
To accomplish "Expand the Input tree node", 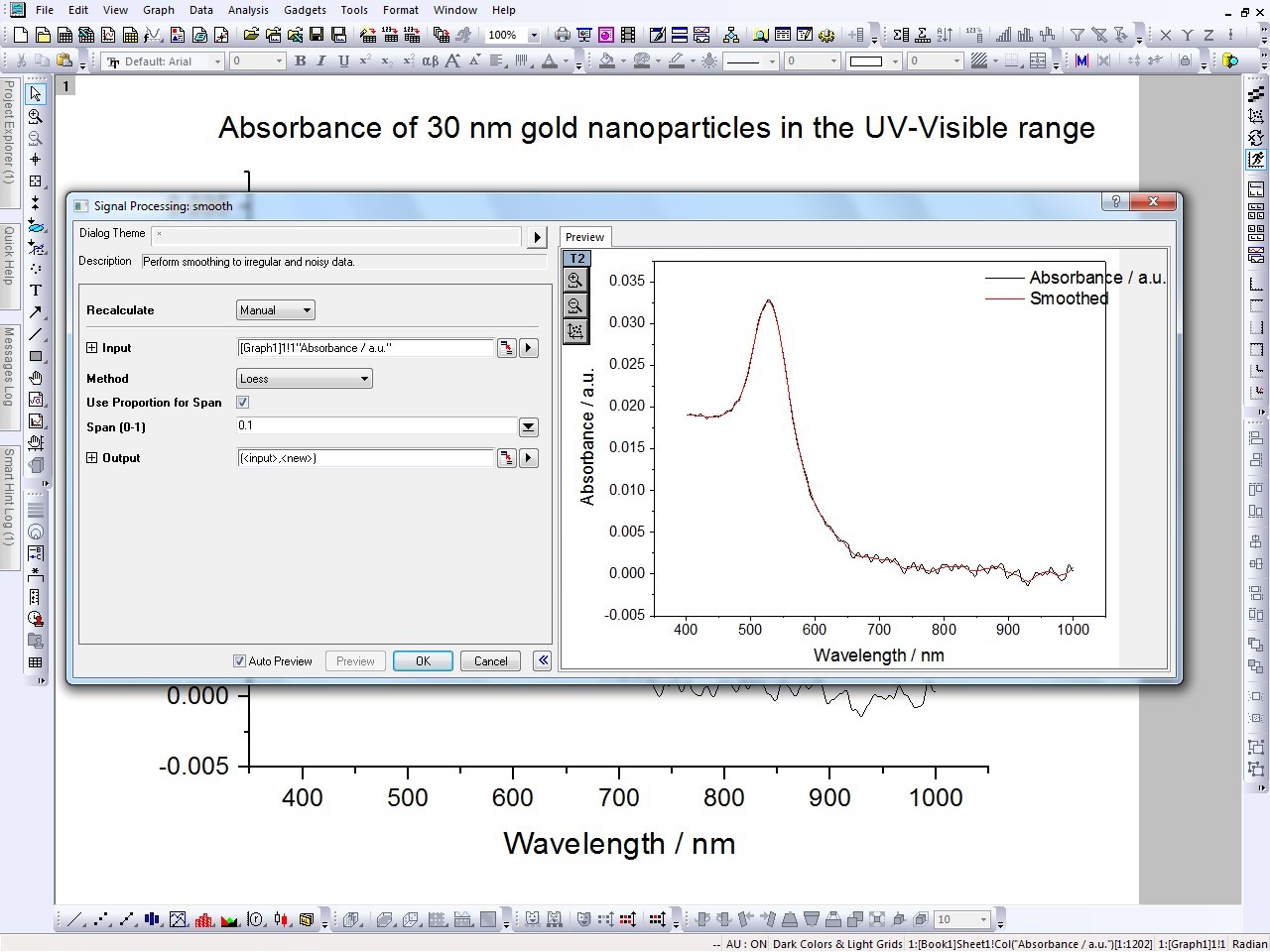I will pyautogui.click(x=92, y=348).
